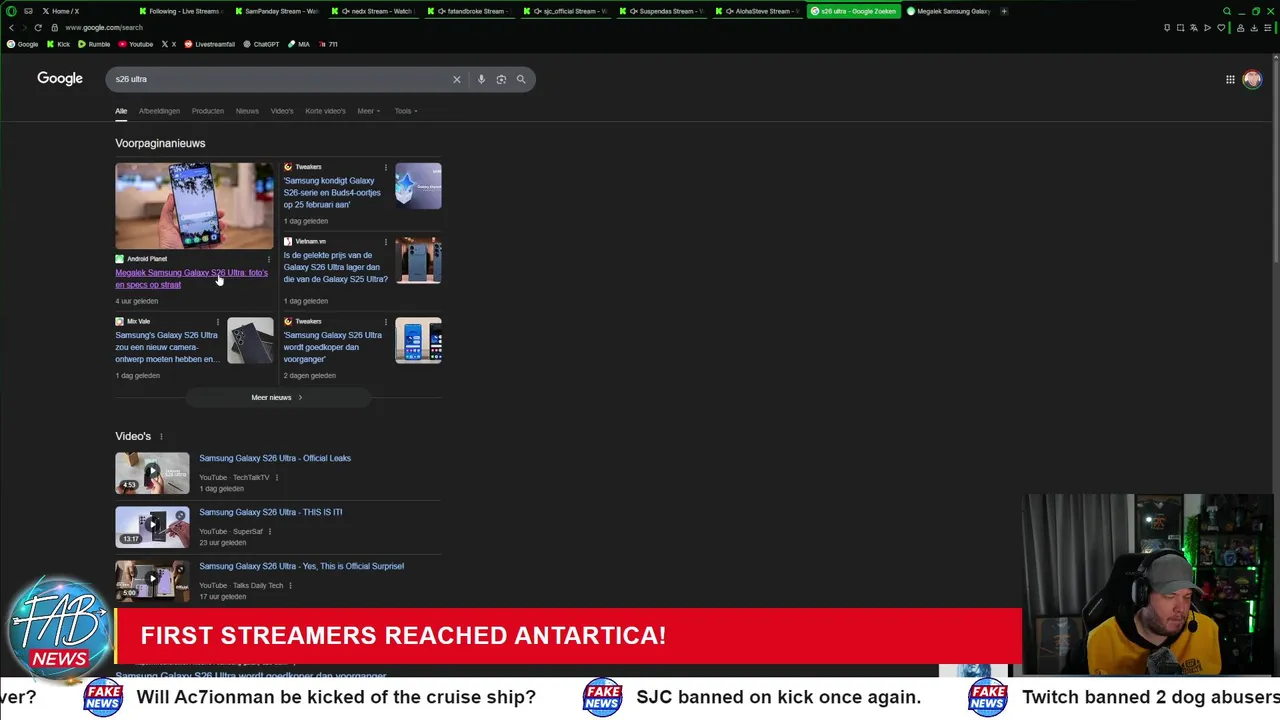This screenshot has width=1280, height=720.
Task: Open options for the Talks Daily Tech video
Action: tap(290, 585)
